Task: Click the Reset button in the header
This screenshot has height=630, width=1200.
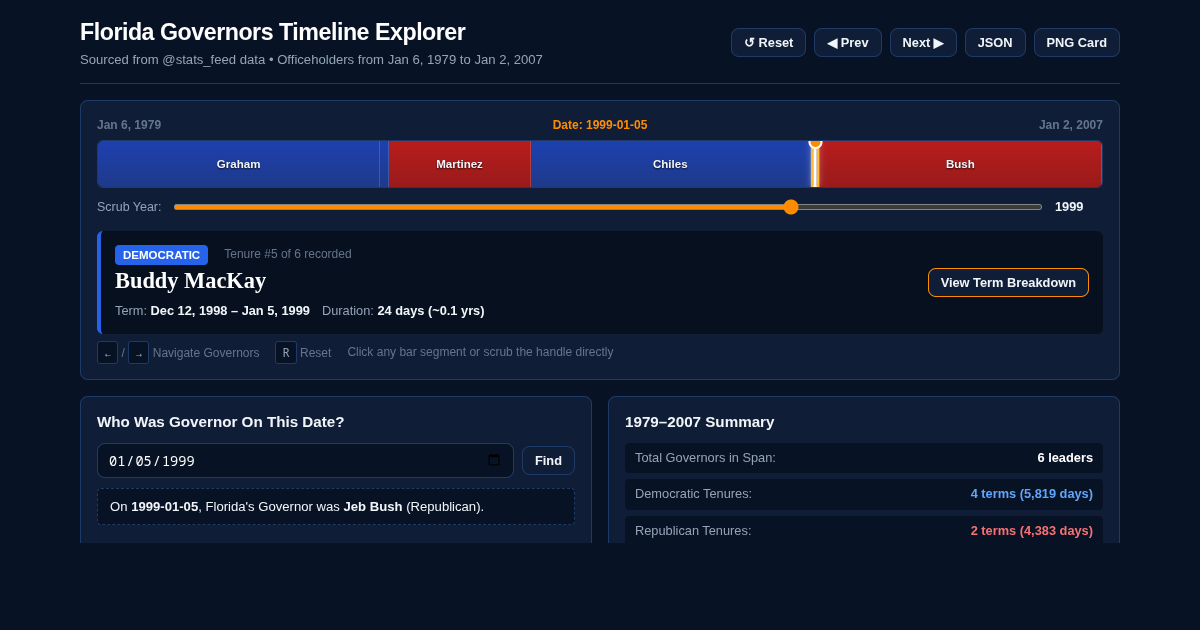Action: pyautogui.click(x=768, y=42)
